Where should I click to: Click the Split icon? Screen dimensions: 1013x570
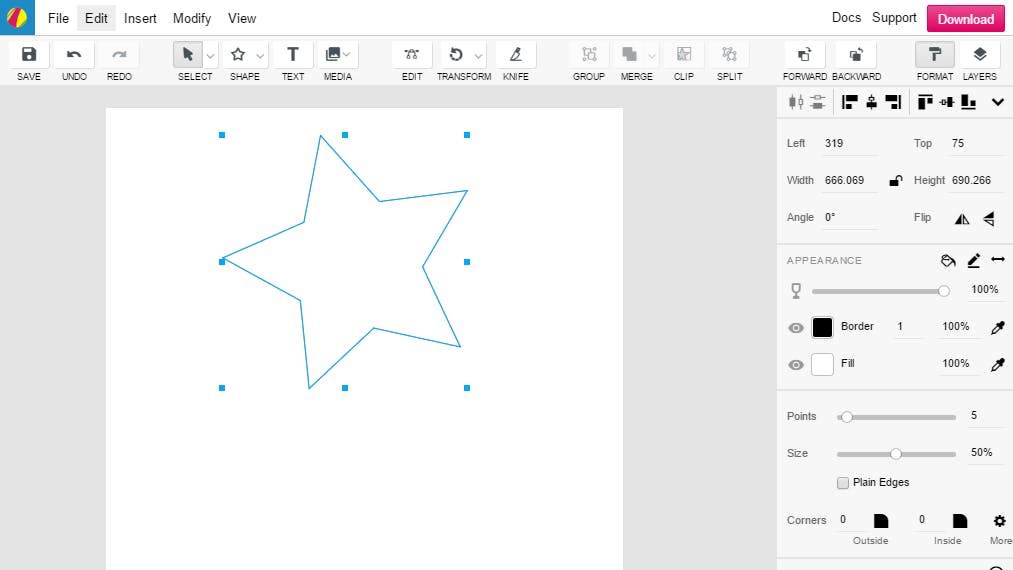[x=729, y=55]
